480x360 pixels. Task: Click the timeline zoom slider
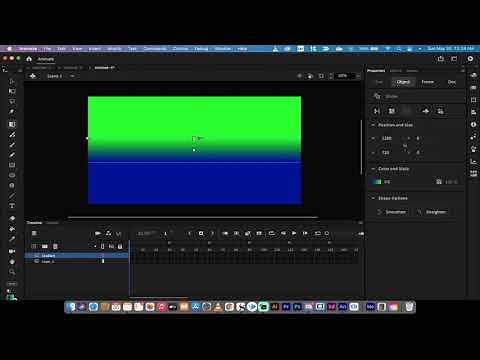click(x=344, y=234)
